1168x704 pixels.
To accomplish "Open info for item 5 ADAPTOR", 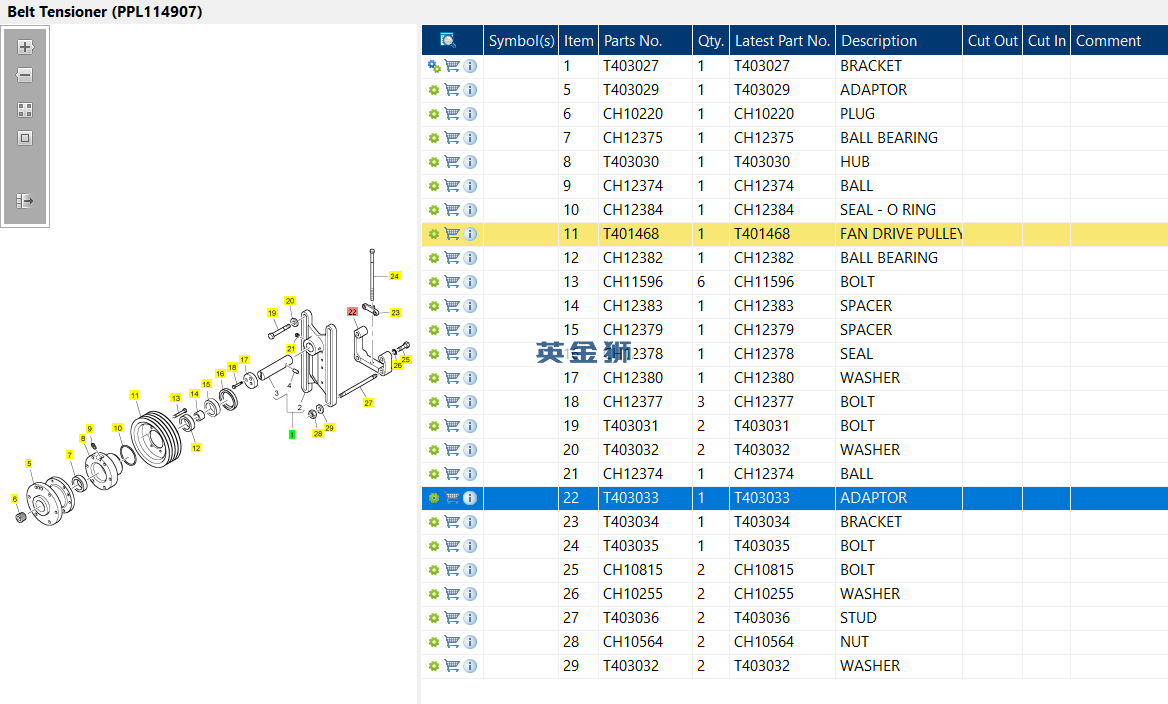I will (x=470, y=90).
